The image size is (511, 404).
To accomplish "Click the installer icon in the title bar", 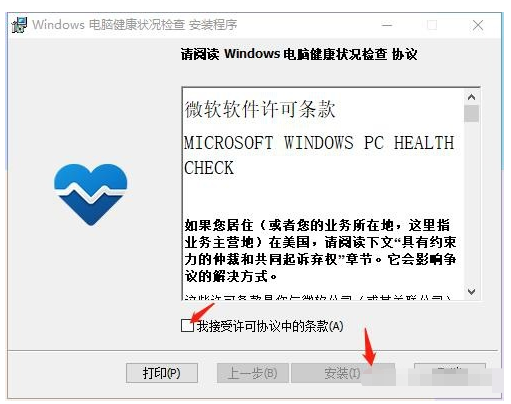I will [x=19, y=25].
